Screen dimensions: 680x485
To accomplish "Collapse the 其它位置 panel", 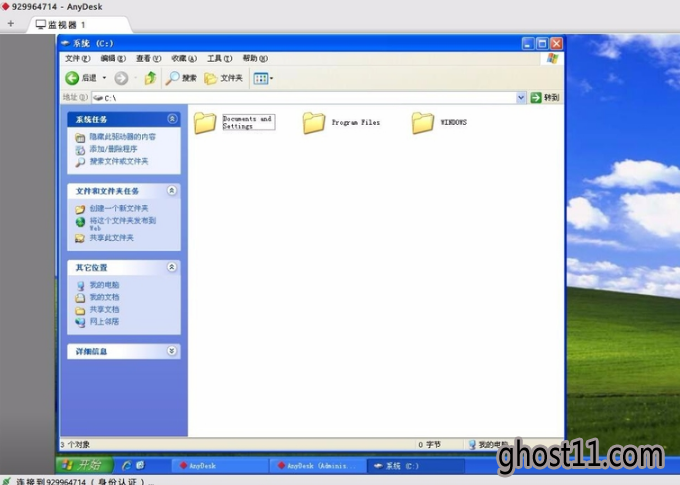I will coord(172,267).
